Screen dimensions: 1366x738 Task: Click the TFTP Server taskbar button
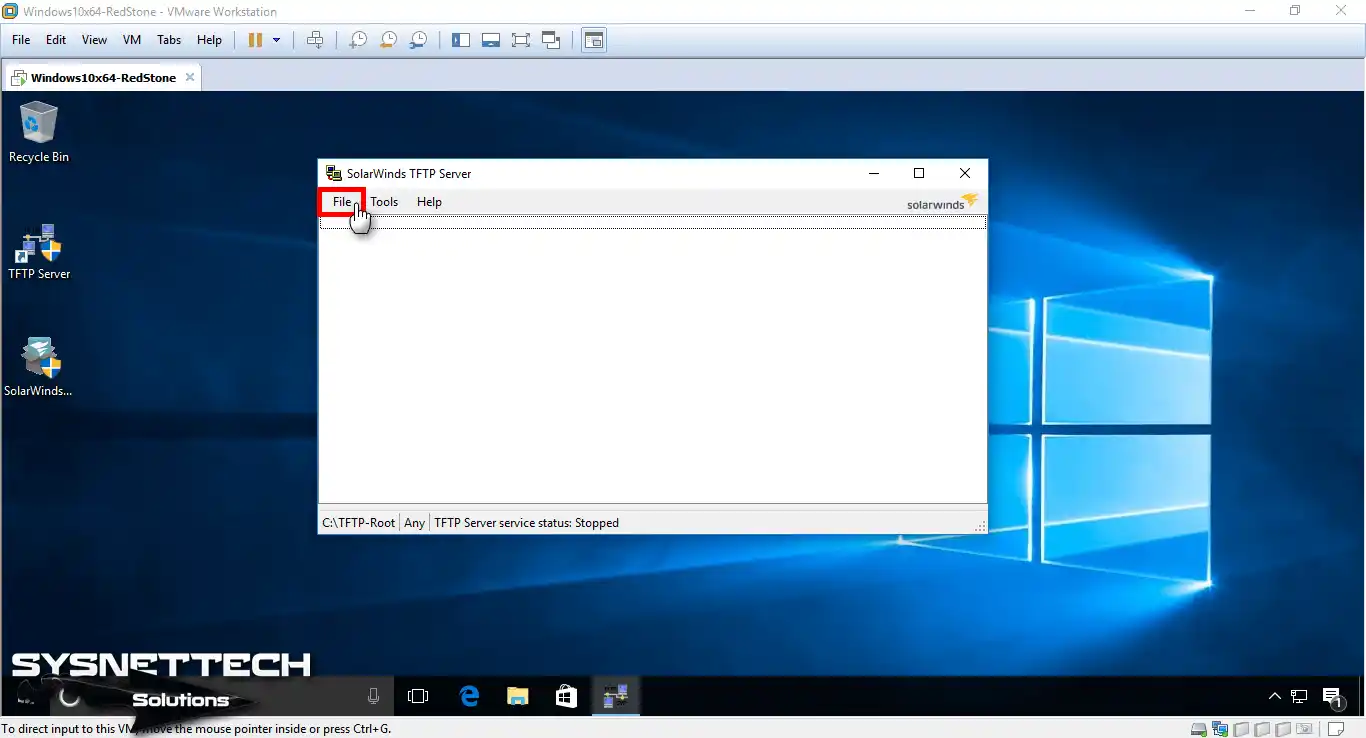pos(615,696)
